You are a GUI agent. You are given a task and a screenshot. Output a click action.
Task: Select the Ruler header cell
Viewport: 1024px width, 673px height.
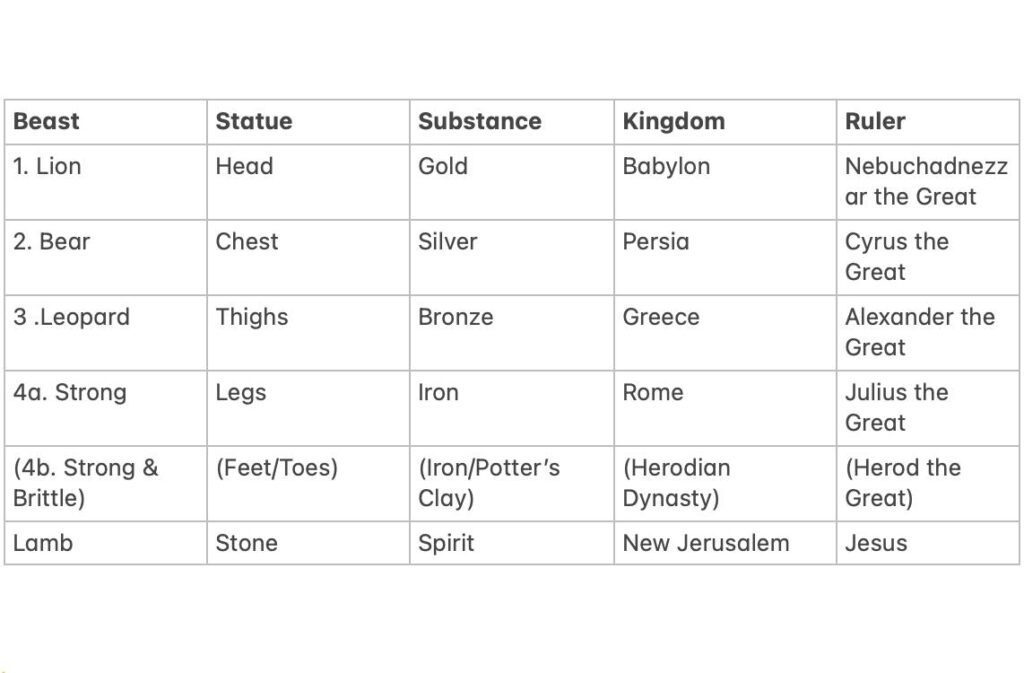(x=875, y=122)
